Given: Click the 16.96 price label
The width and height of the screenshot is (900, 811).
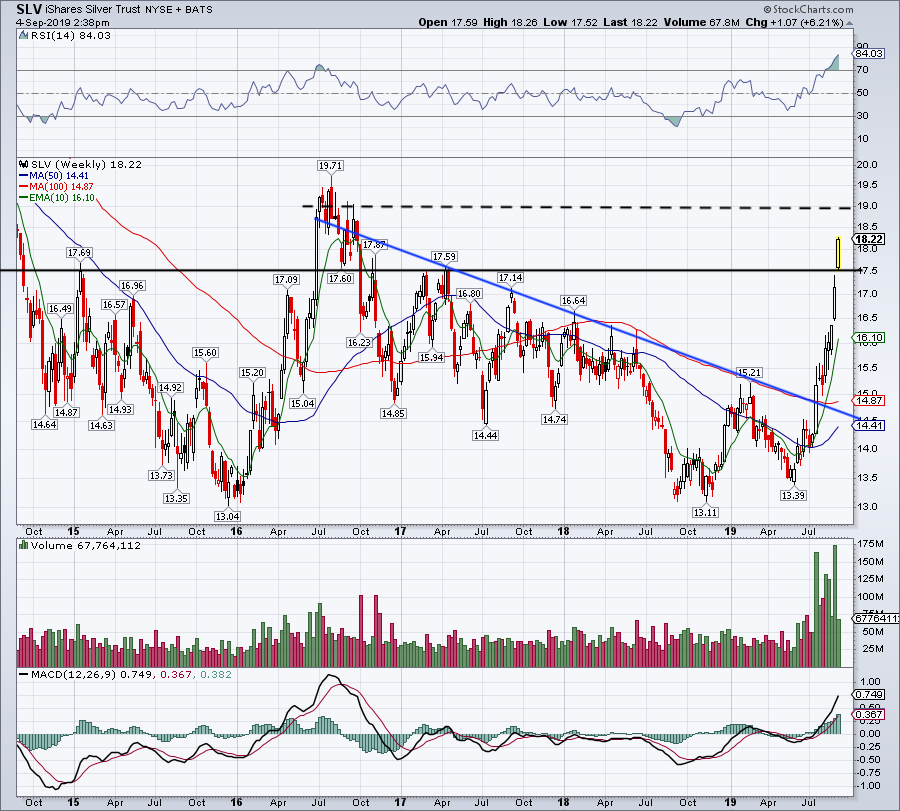Looking at the screenshot, I should tap(132, 285).
